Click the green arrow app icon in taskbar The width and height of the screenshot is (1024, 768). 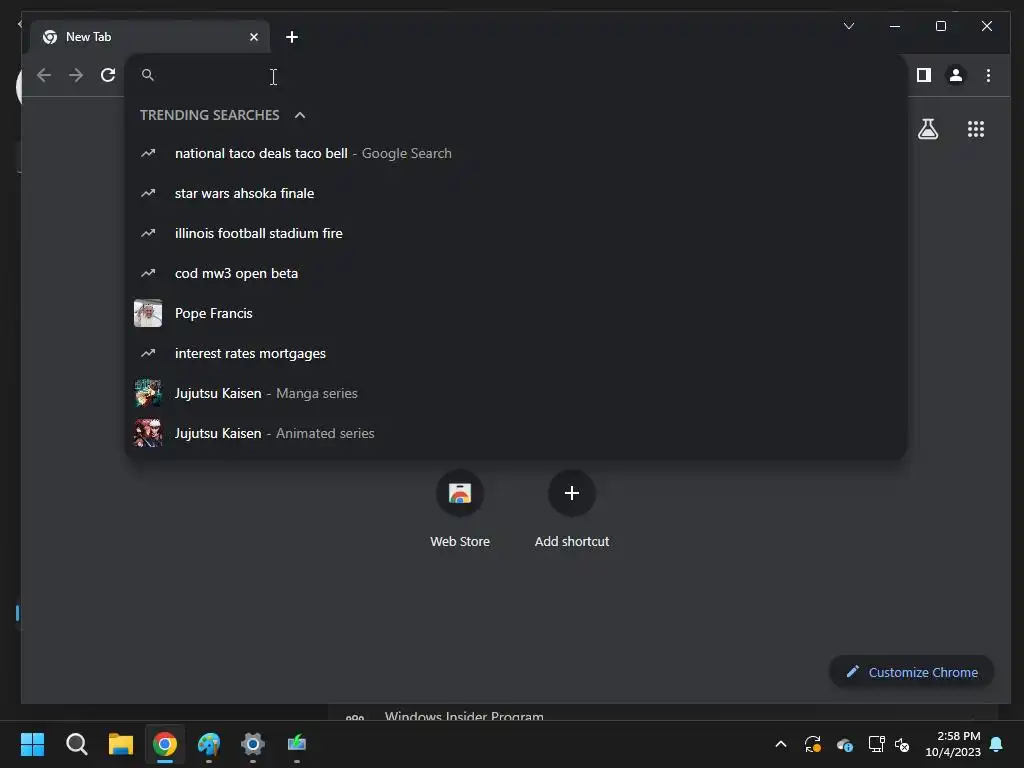(296, 744)
